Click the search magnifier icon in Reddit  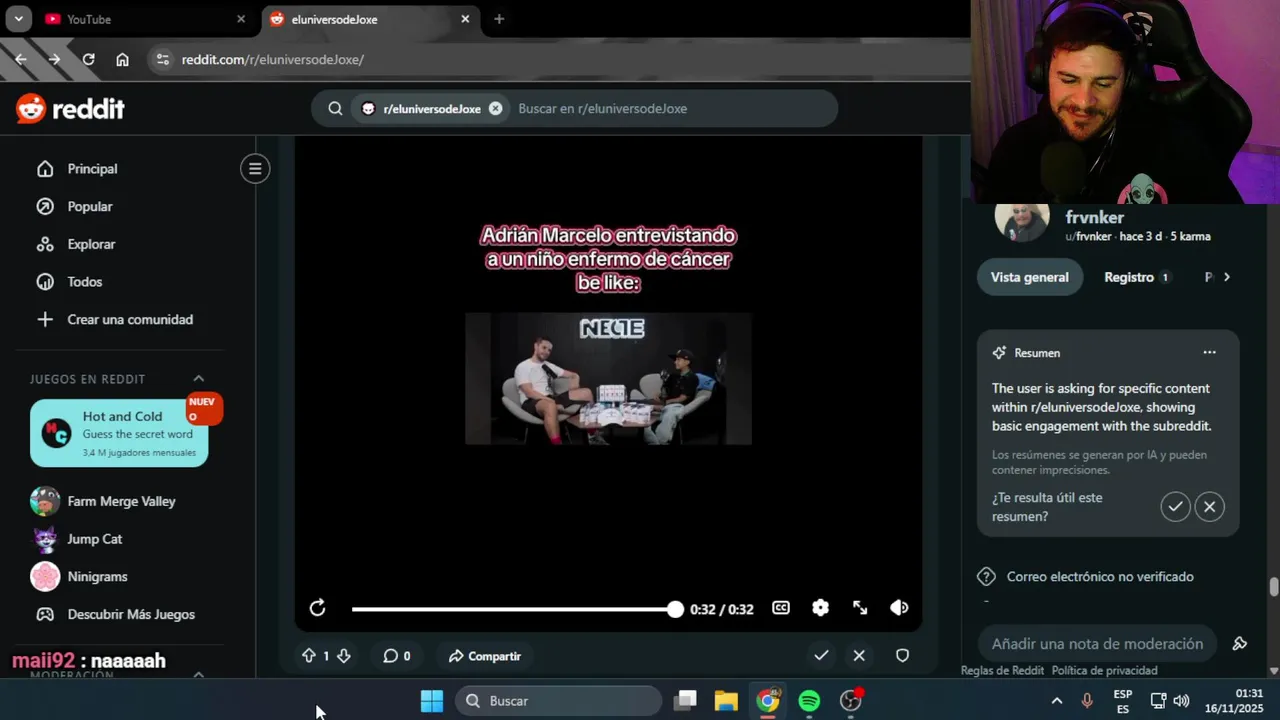[336, 108]
